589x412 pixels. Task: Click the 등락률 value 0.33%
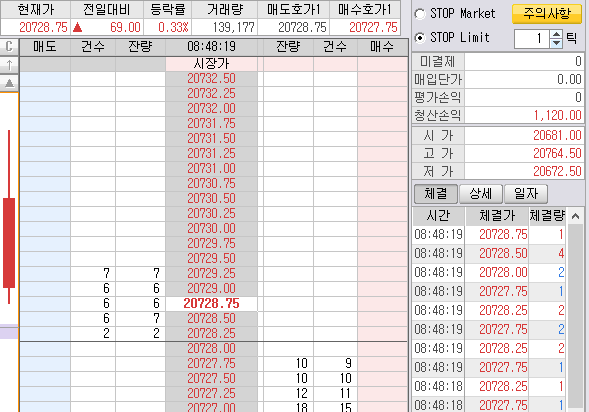point(173,27)
